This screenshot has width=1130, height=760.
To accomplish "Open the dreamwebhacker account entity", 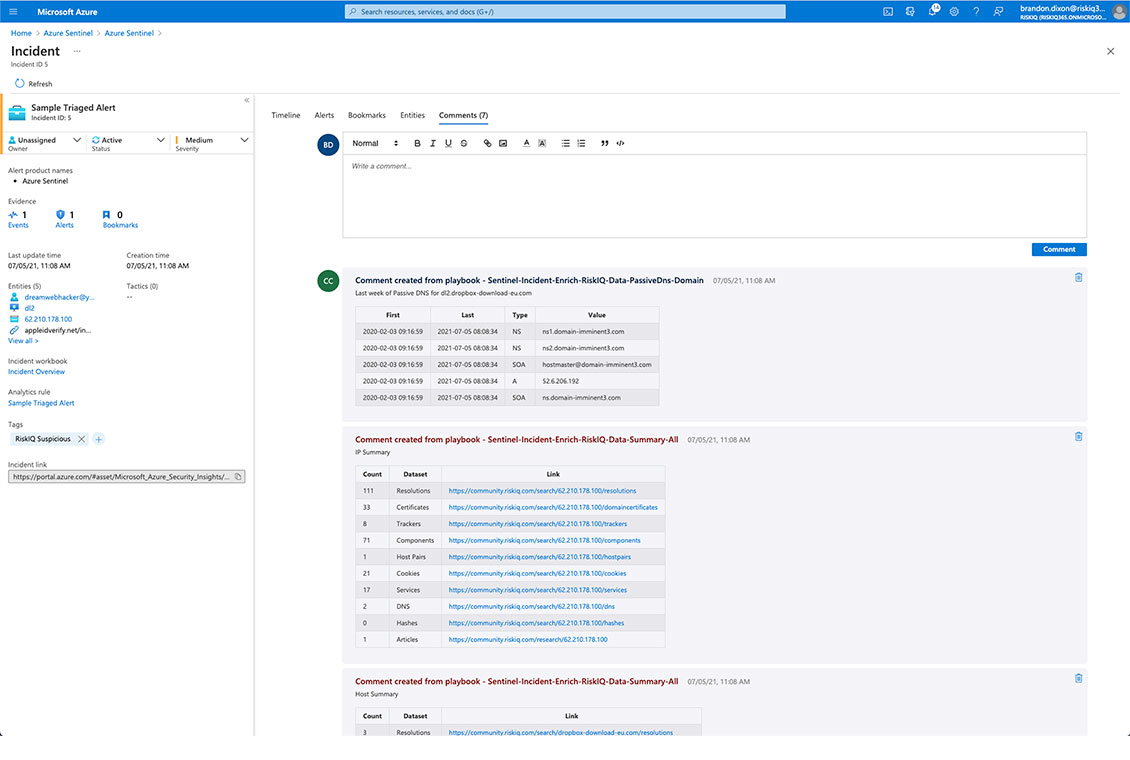I will pos(59,297).
